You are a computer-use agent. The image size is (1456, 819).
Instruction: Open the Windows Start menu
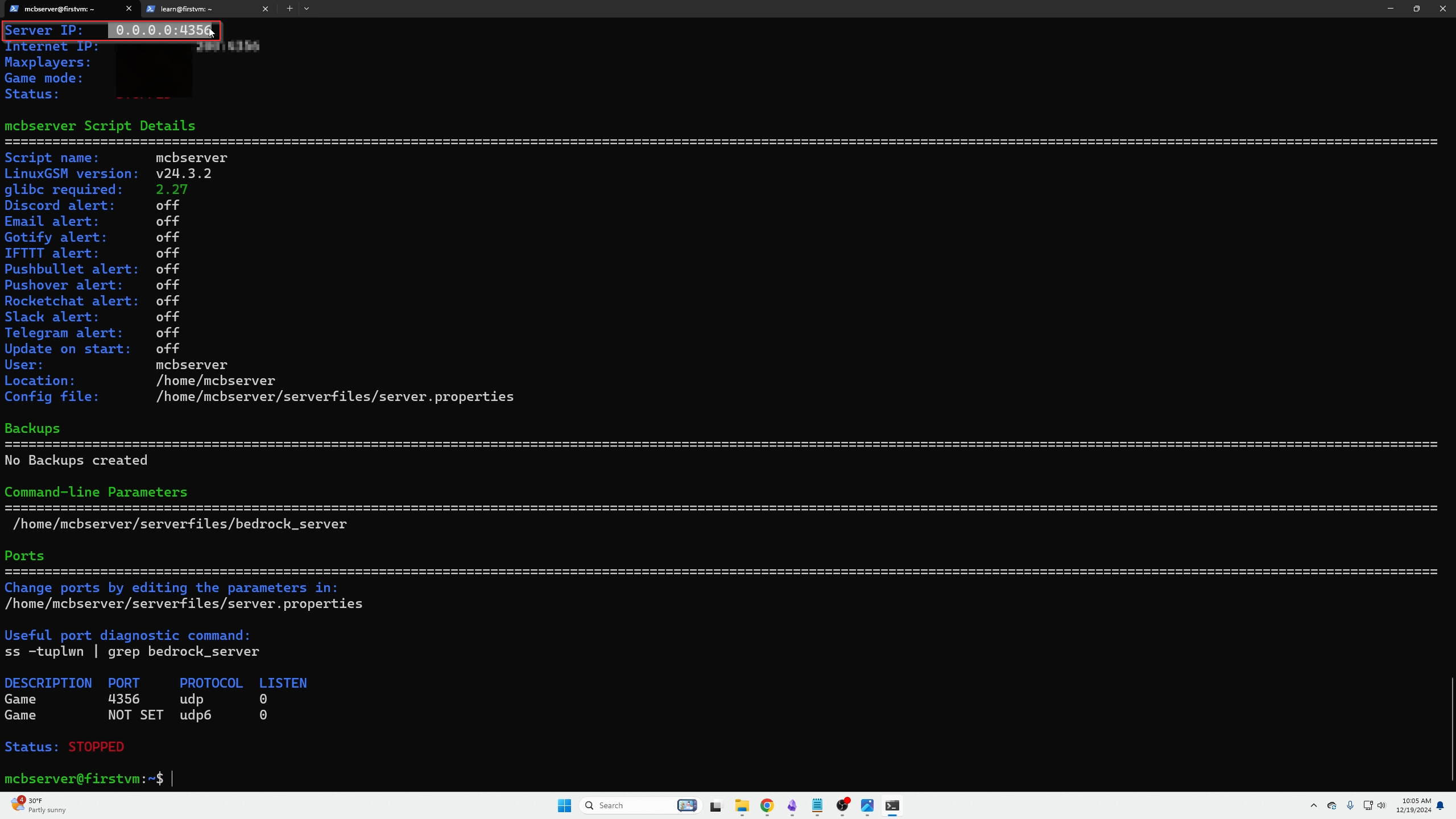tap(564, 805)
